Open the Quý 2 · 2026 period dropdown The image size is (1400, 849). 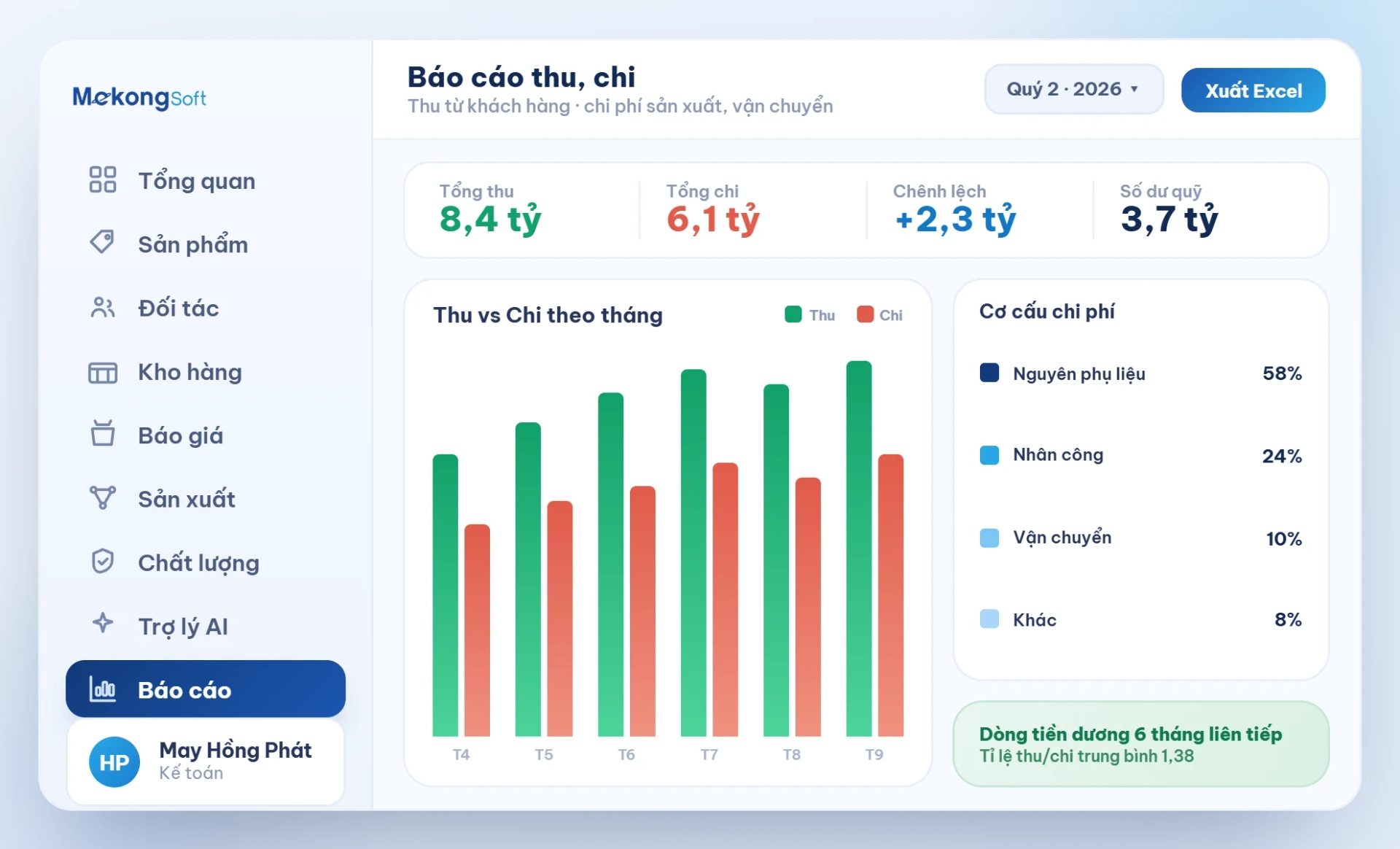pos(1073,89)
